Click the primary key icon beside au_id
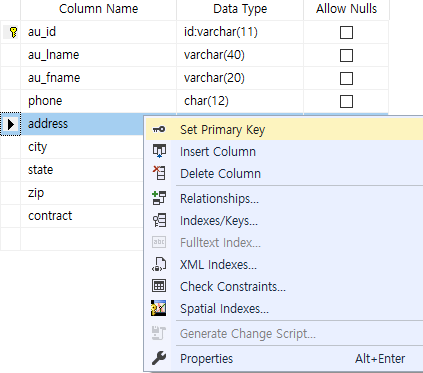Image resolution: width=423 pixels, height=373 pixels. [13, 32]
